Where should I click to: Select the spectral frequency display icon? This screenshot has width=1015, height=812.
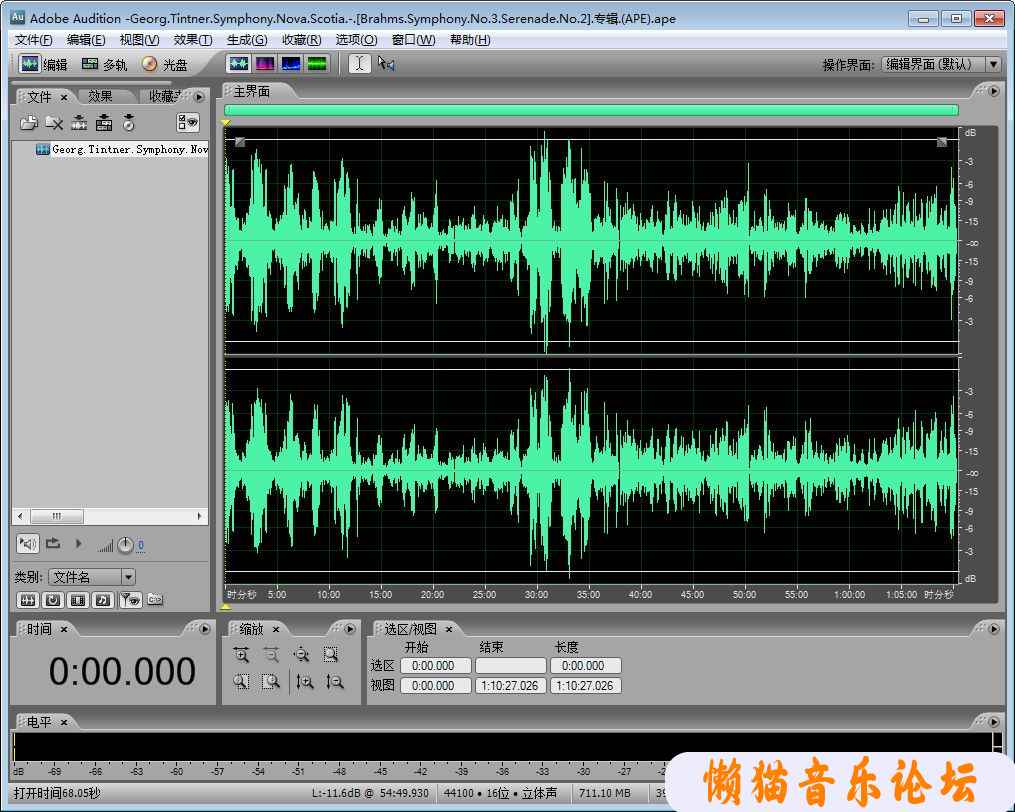point(265,63)
